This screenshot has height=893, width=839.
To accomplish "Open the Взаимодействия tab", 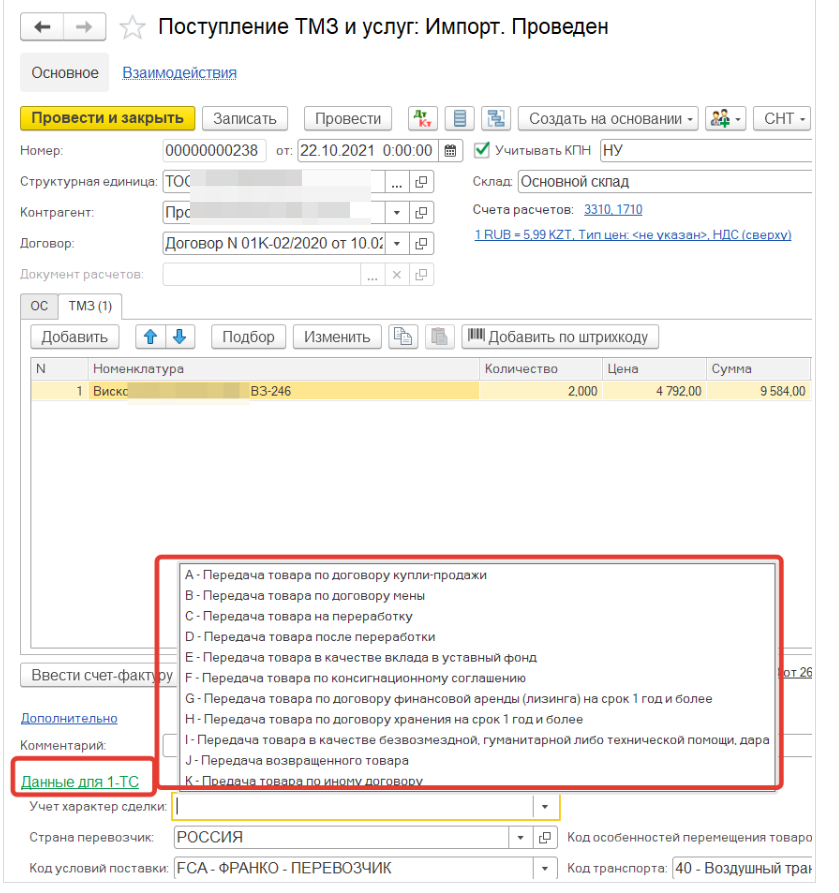I will pos(179,73).
